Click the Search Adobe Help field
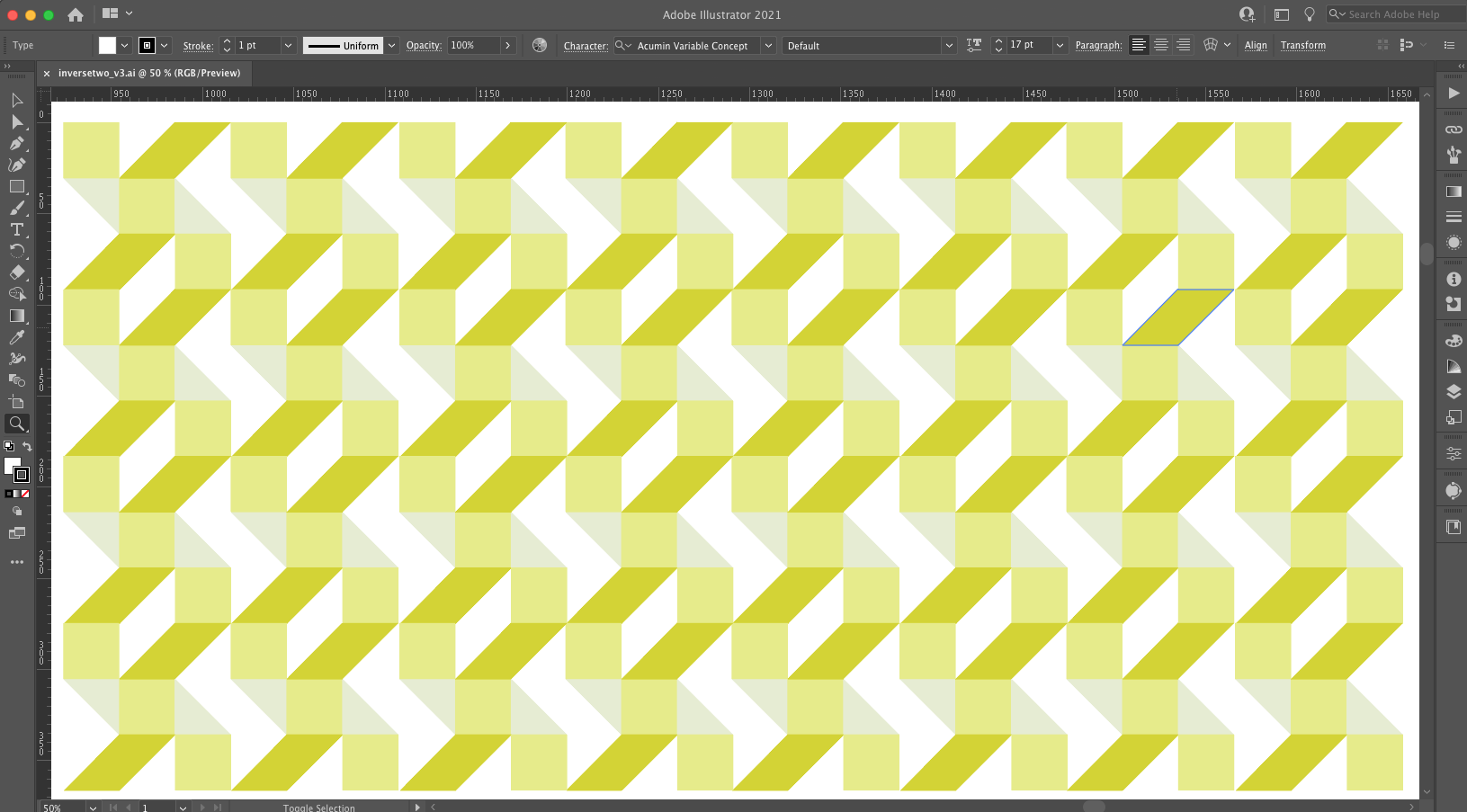 (1392, 14)
